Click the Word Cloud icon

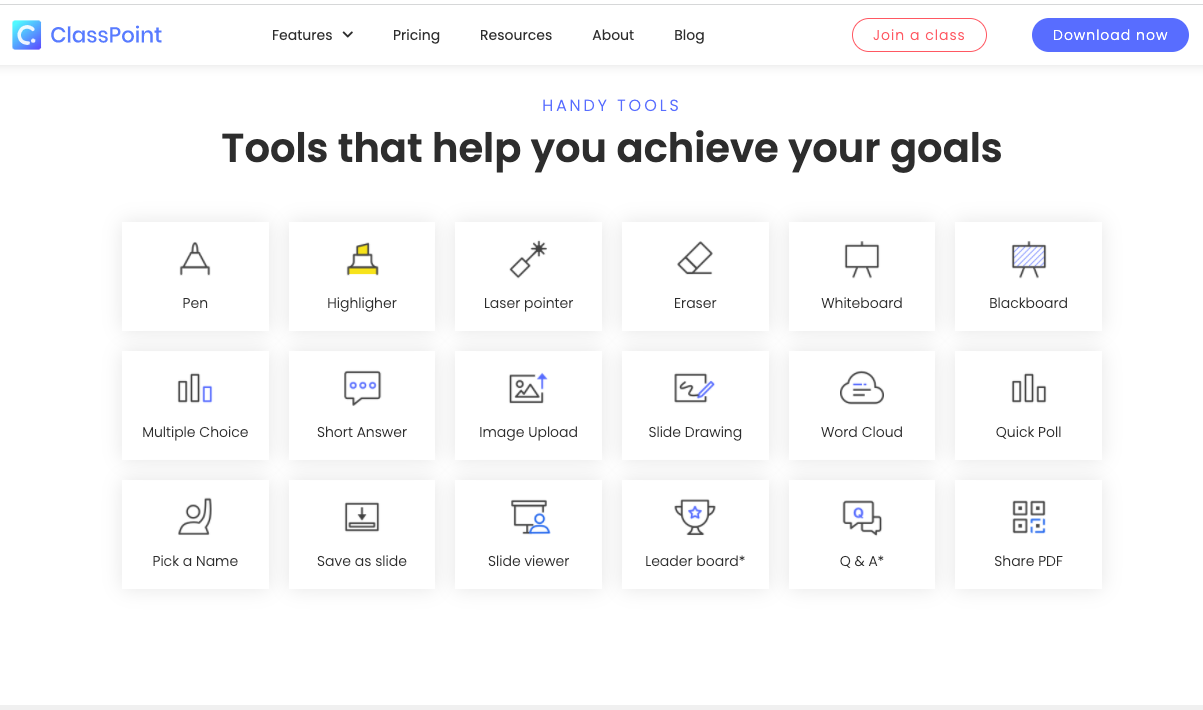tap(862, 388)
